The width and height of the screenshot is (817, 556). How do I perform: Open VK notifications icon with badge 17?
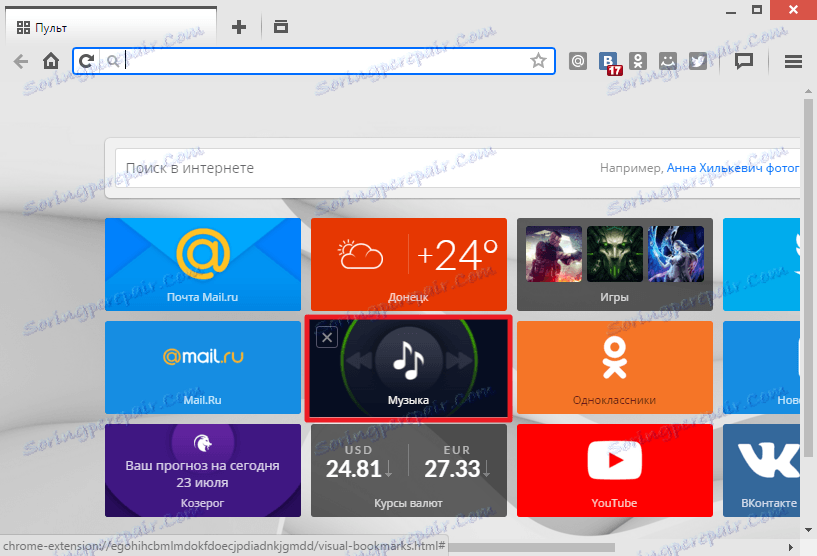point(609,63)
